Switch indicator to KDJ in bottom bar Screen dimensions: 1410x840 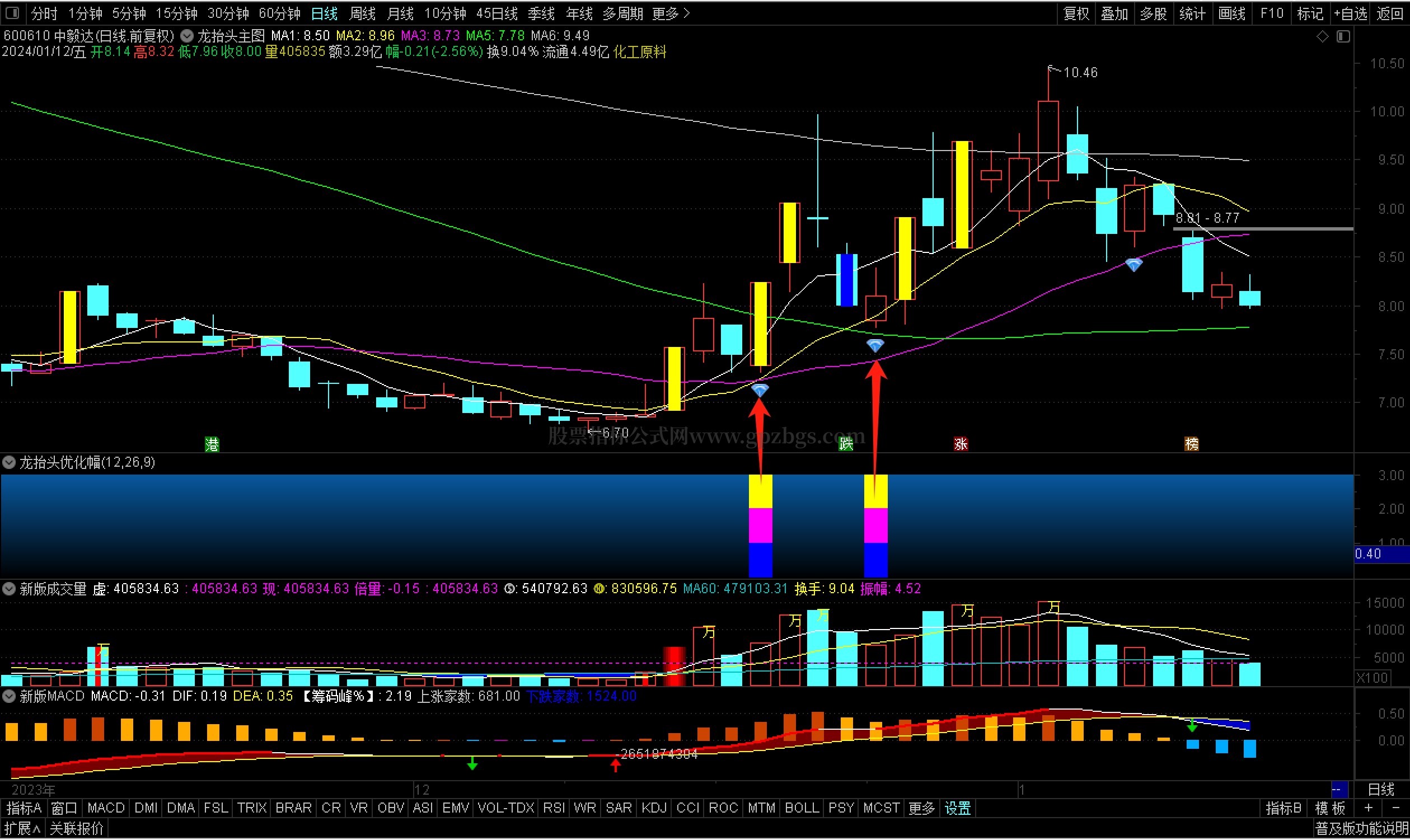(654, 809)
